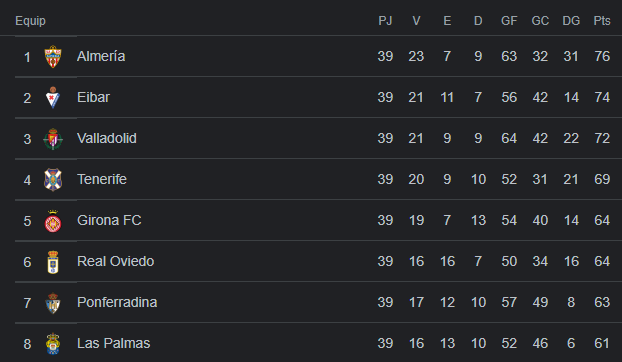Click the Las Palmas club crest

(53, 344)
